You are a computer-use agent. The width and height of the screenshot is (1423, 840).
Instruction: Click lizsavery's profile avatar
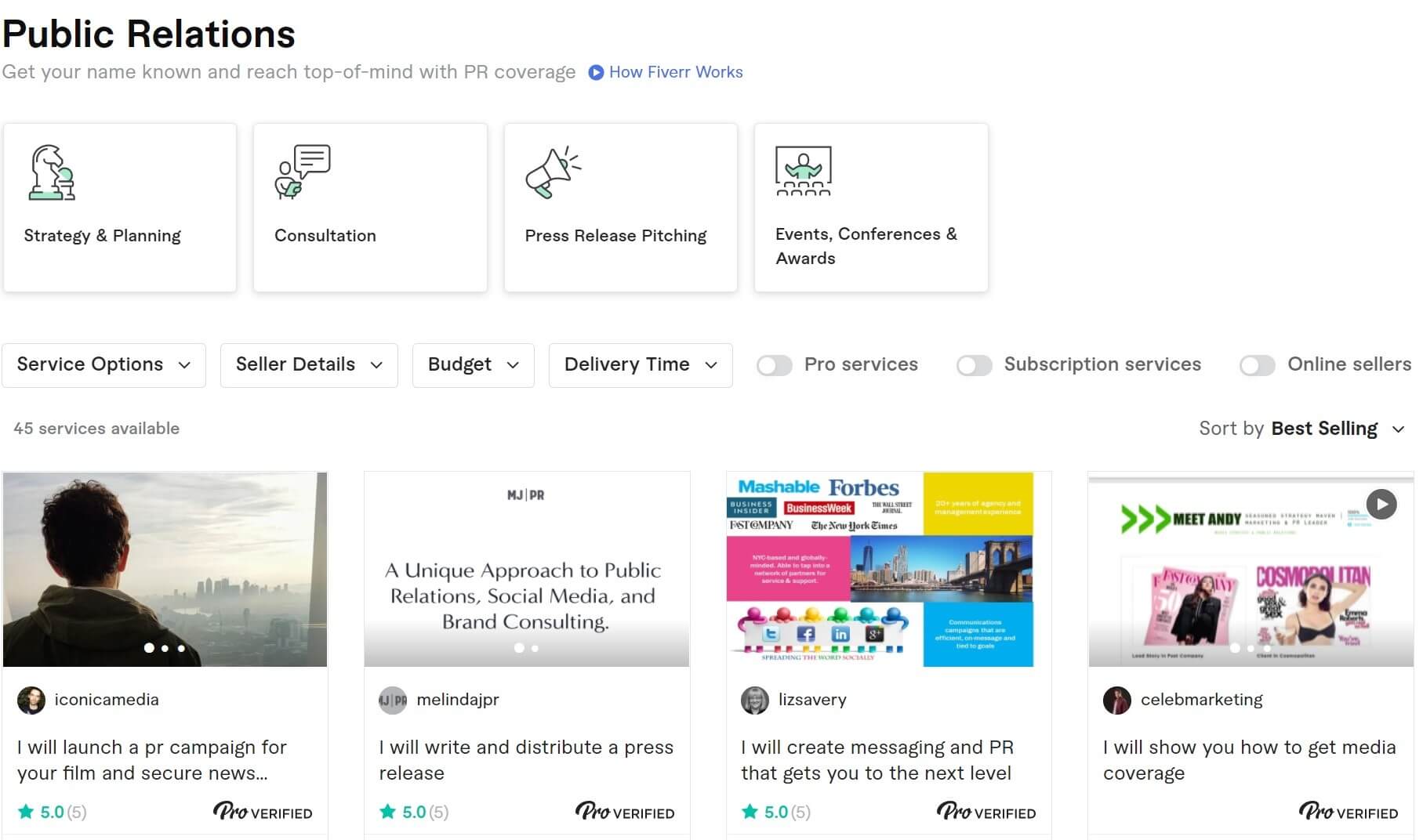coord(755,700)
